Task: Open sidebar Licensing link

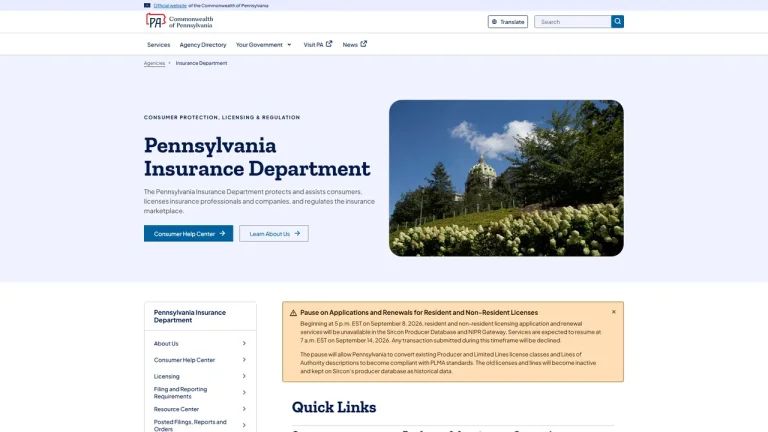Action: tap(167, 376)
